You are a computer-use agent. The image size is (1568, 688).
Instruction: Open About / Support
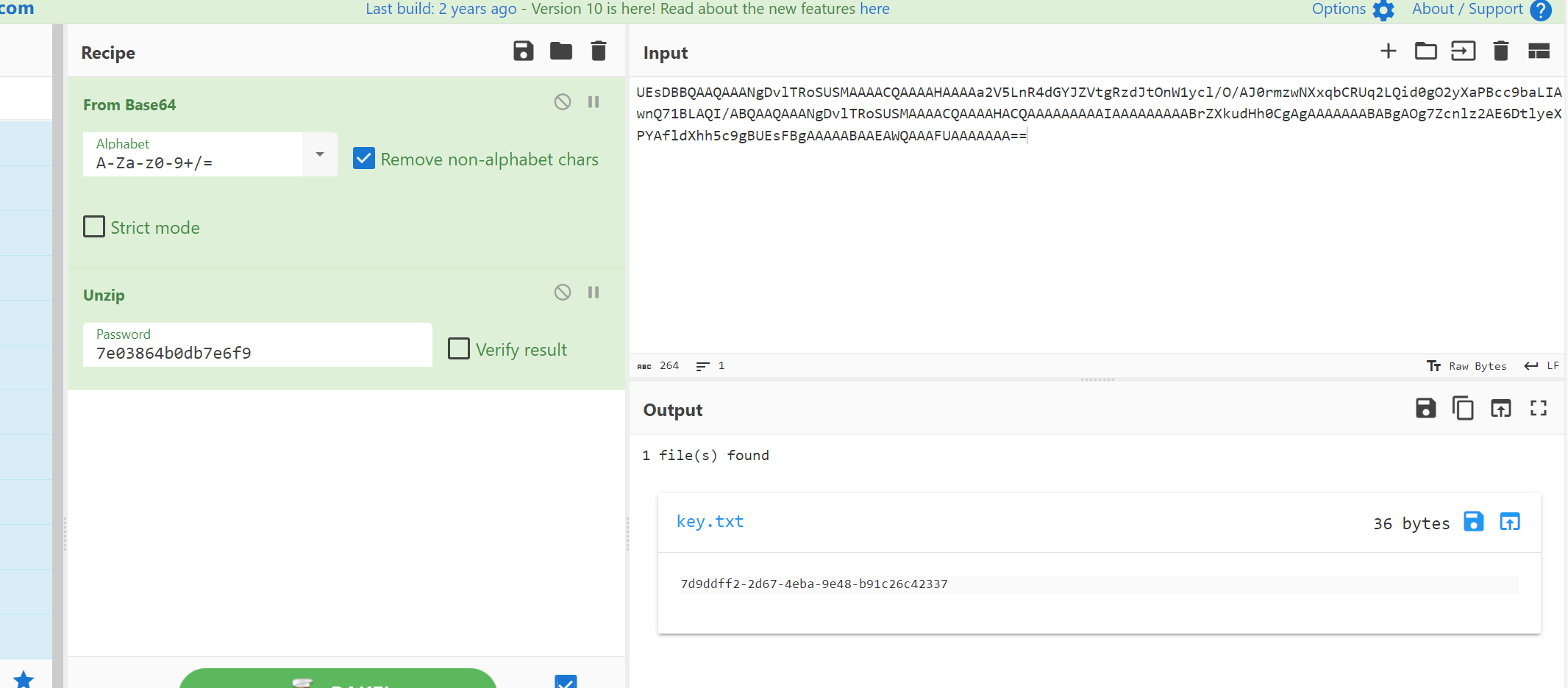(1480, 10)
